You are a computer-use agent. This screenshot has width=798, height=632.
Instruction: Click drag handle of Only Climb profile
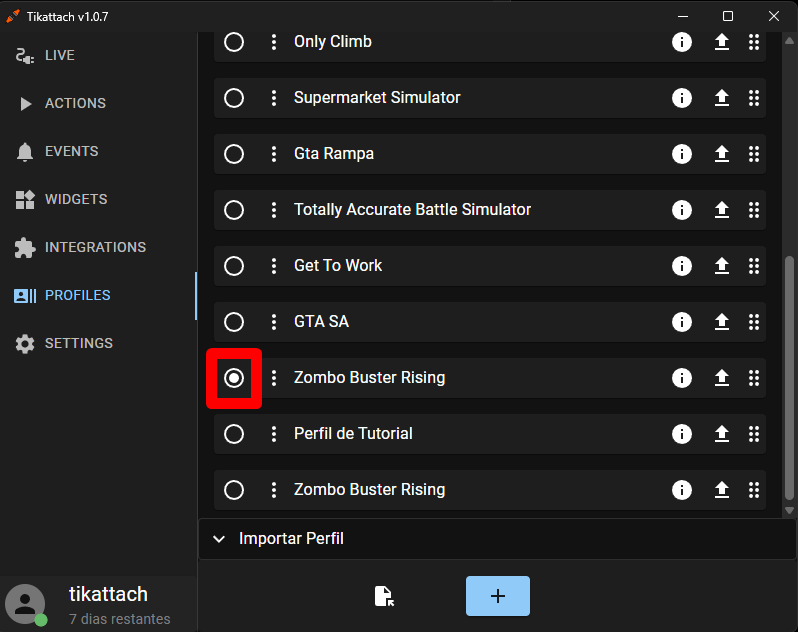(x=754, y=42)
